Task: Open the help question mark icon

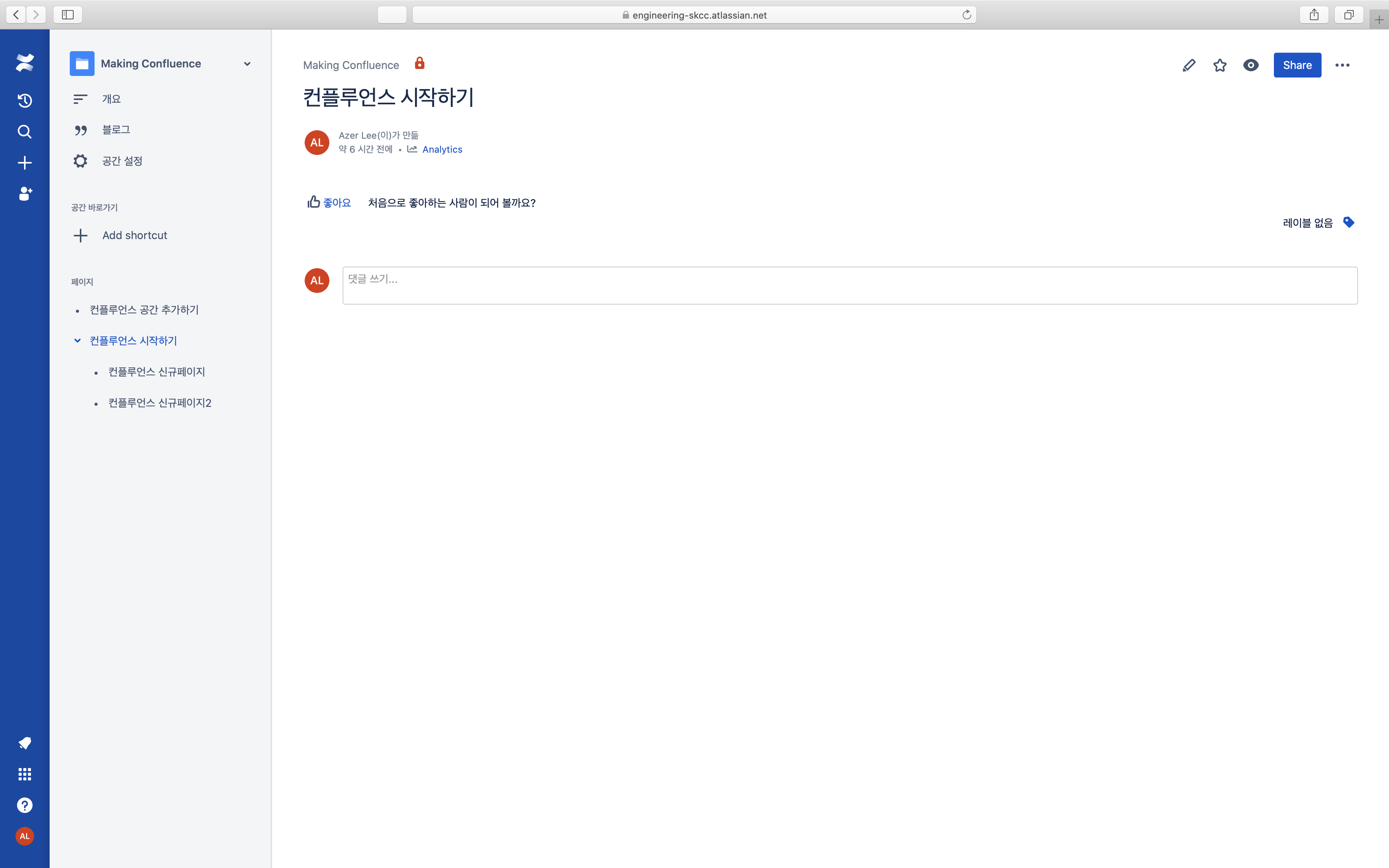Action: pos(25,806)
